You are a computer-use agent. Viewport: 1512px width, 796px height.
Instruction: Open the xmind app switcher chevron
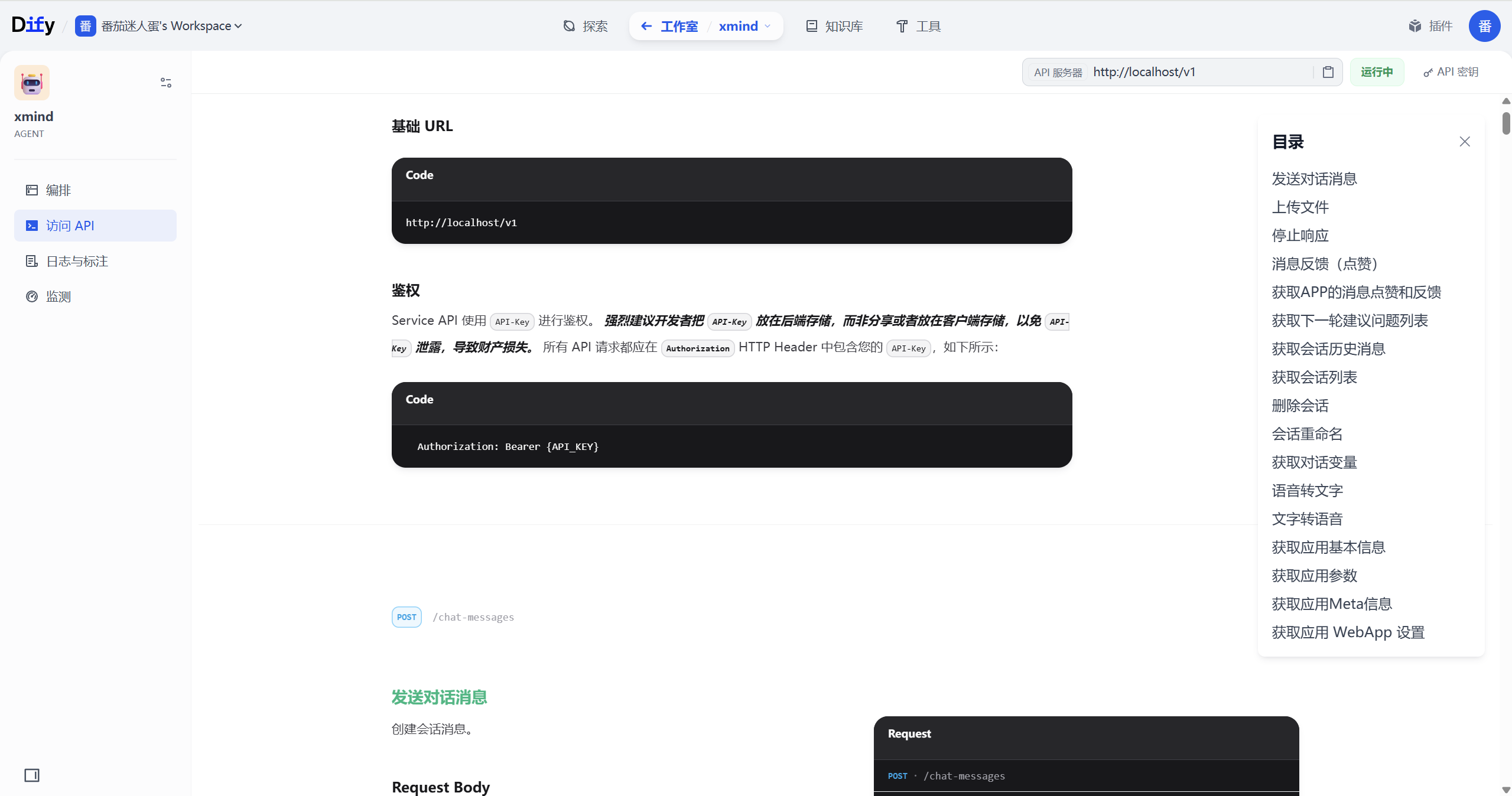[x=768, y=26]
